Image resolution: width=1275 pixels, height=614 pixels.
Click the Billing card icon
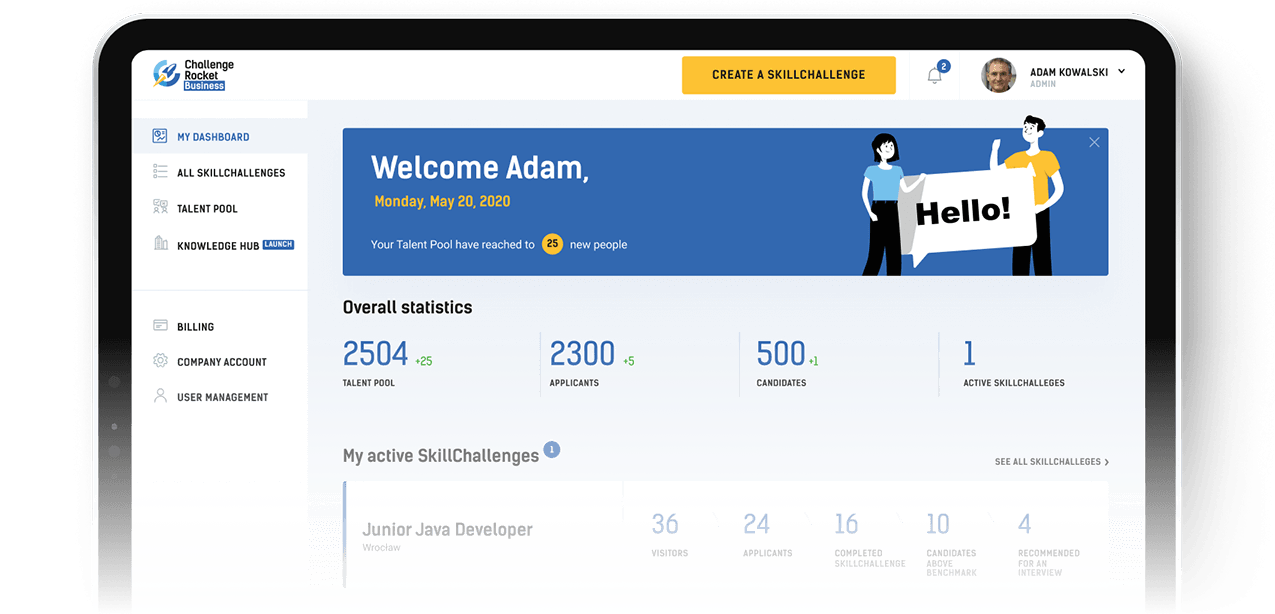[160, 326]
